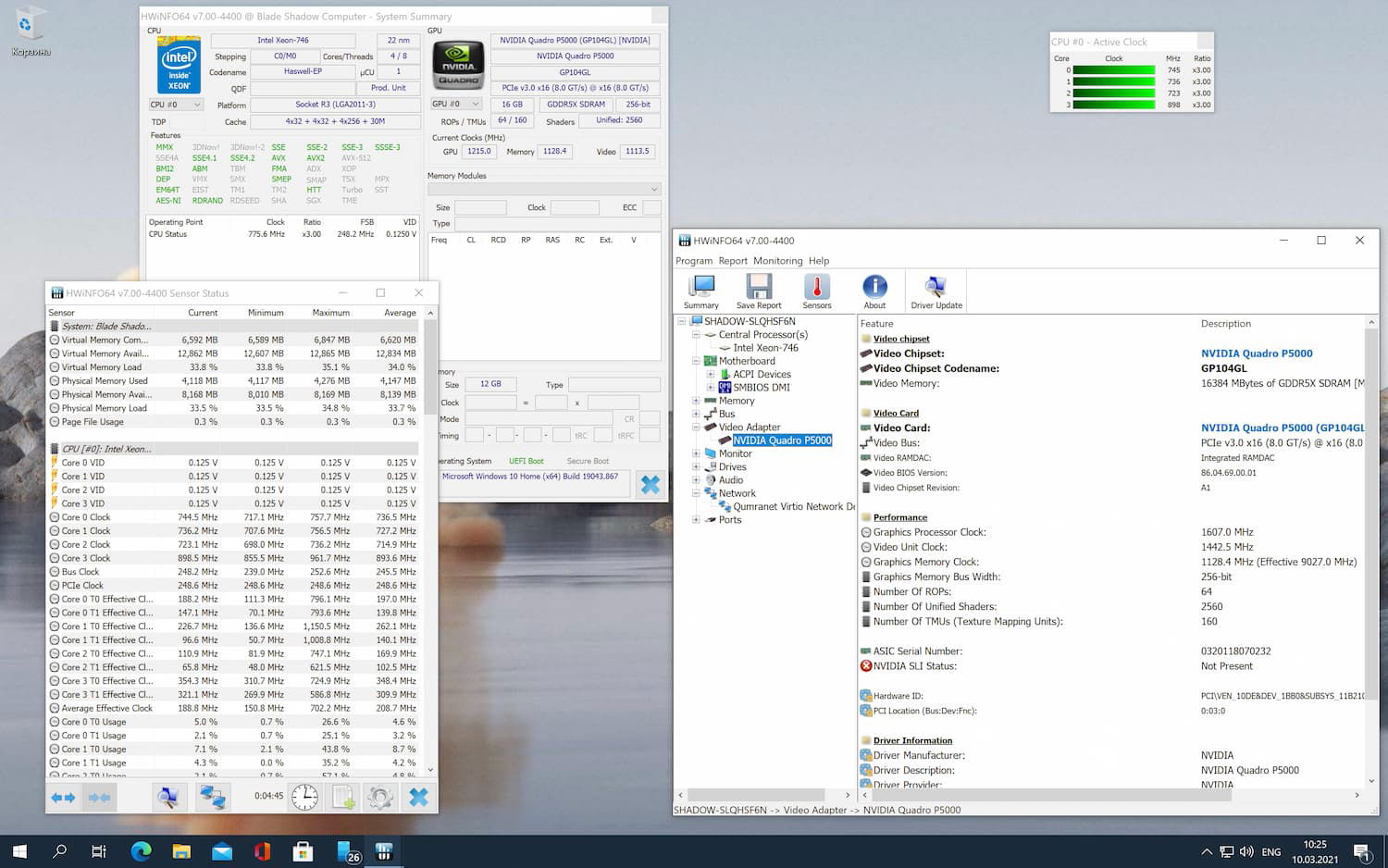Open the Report menu
The image size is (1388, 868).
click(733, 261)
